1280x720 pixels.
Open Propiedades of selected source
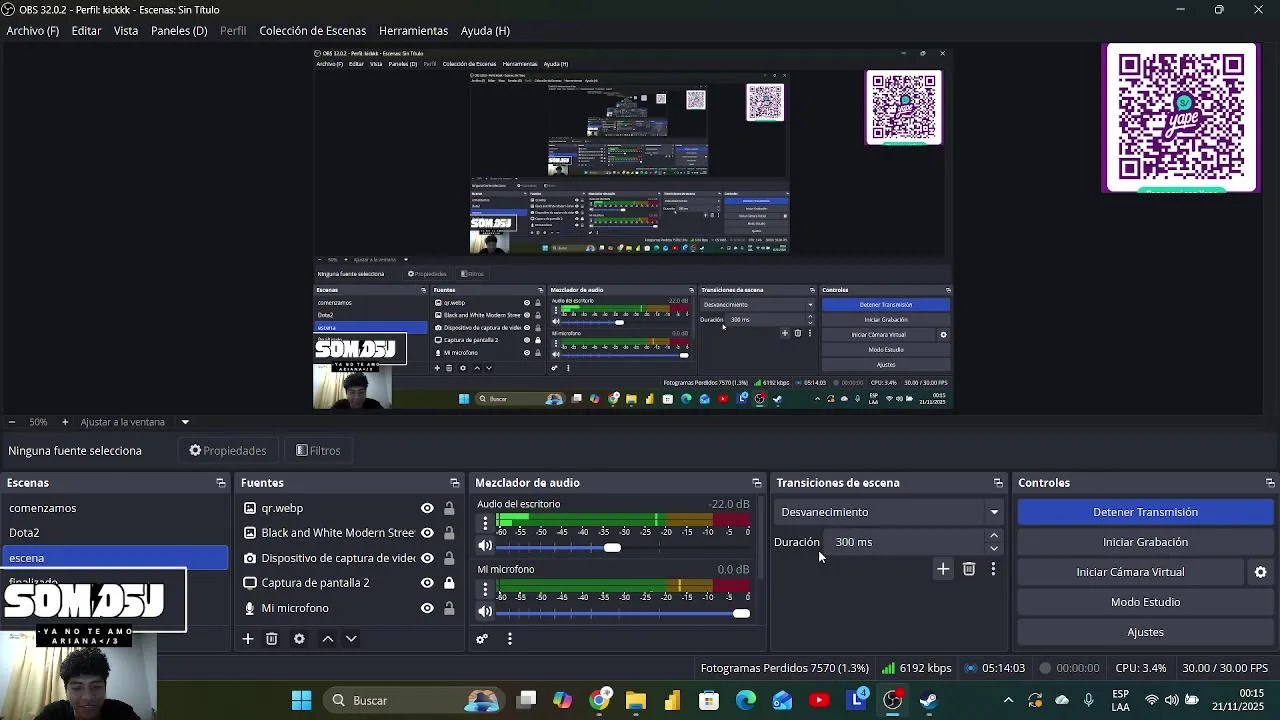tap(228, 451)
